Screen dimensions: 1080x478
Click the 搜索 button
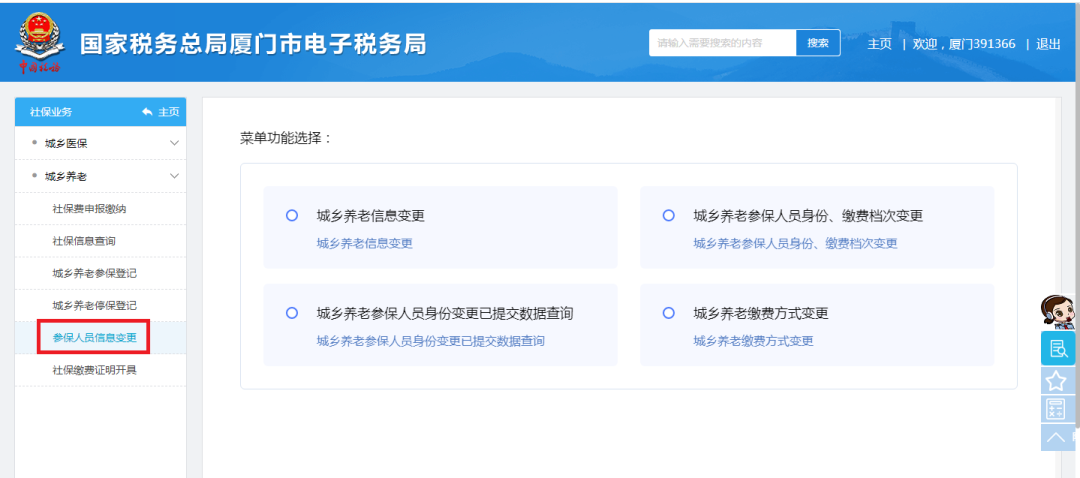(817, 43)
